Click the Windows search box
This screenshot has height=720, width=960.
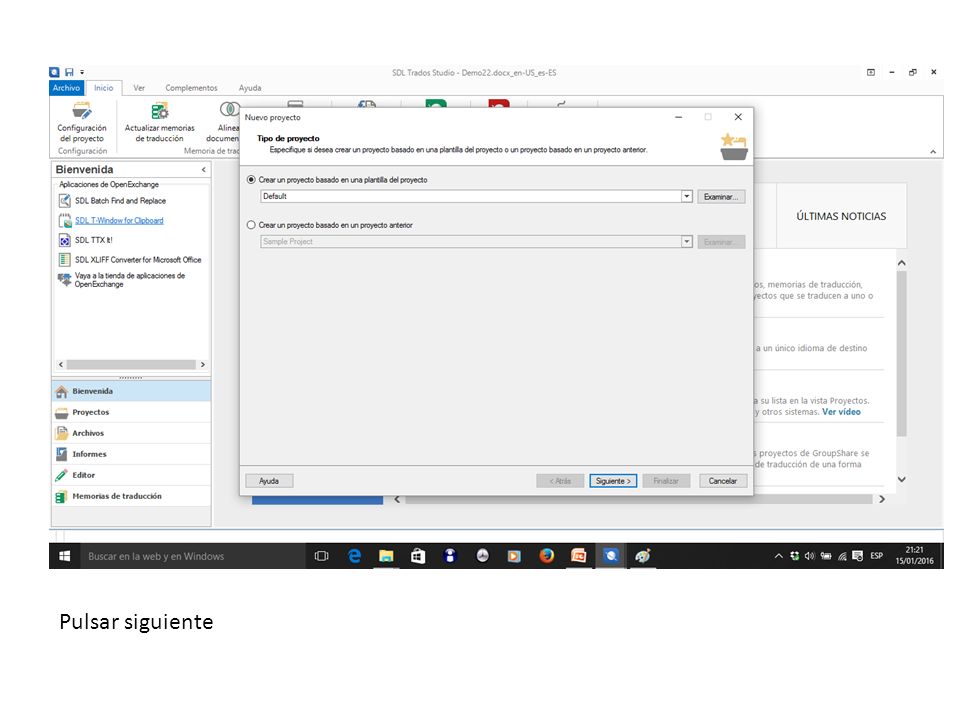[192, 556]
